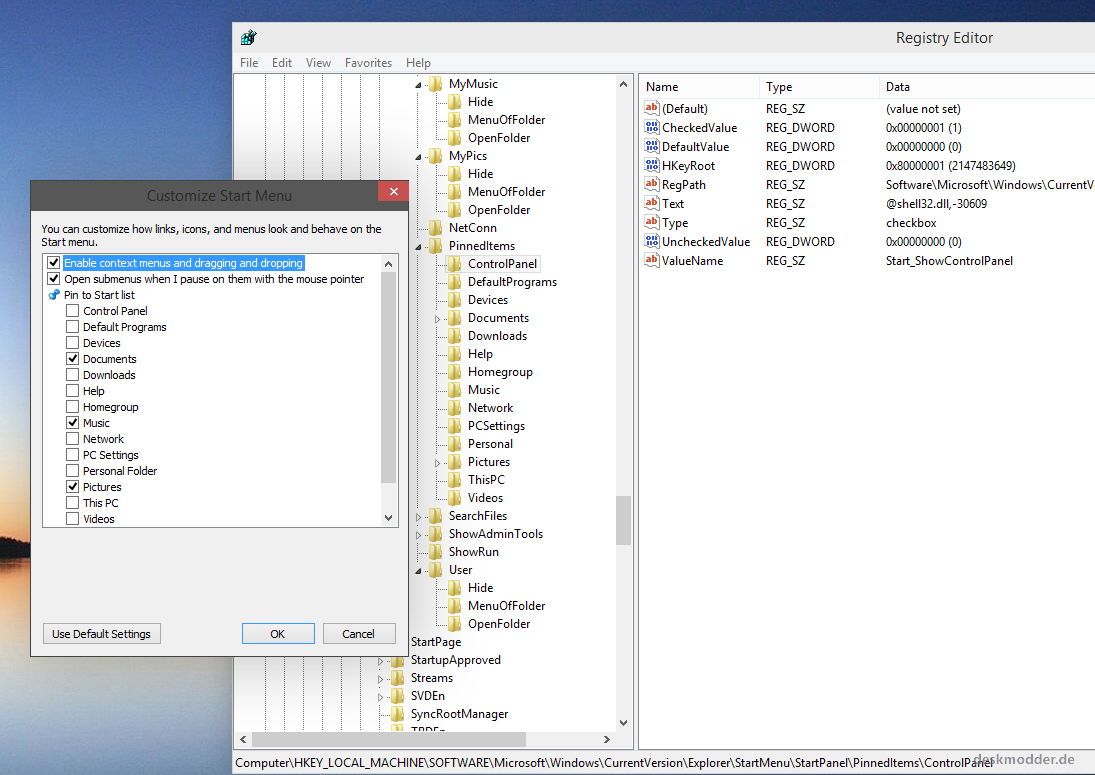Click the Name column header
Viewport: 1095px width, 775px height.
pos(698,87)
